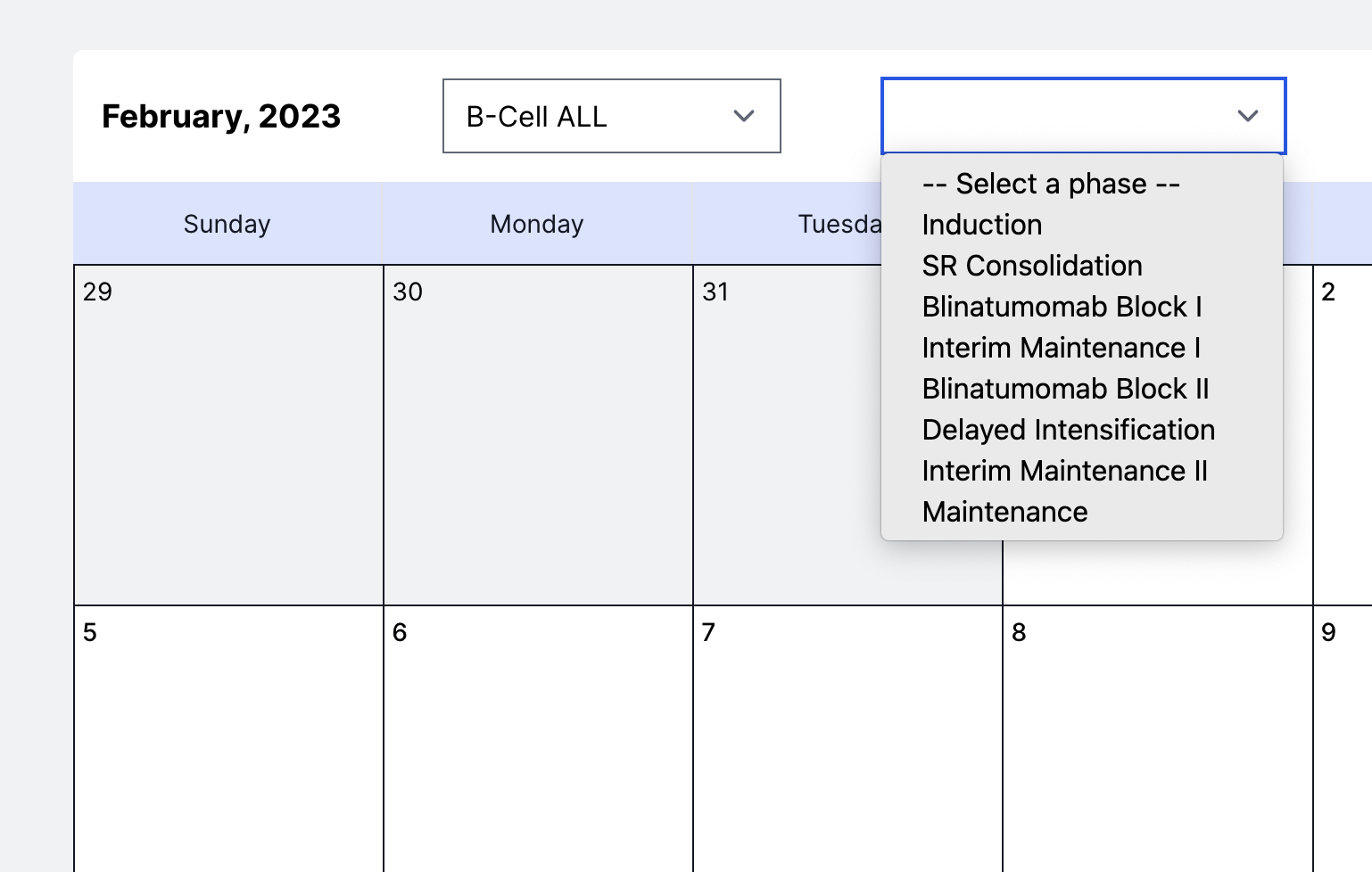Open the B-Cell ALL protocol dropdown

tap(611, 116)
